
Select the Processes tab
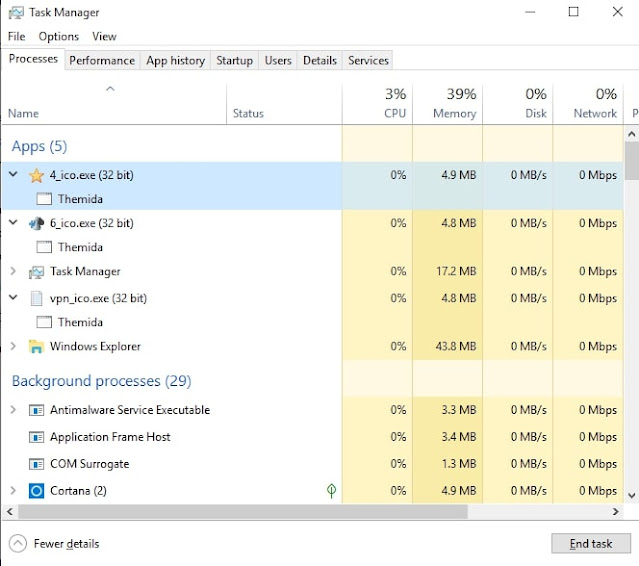point(33,59)
